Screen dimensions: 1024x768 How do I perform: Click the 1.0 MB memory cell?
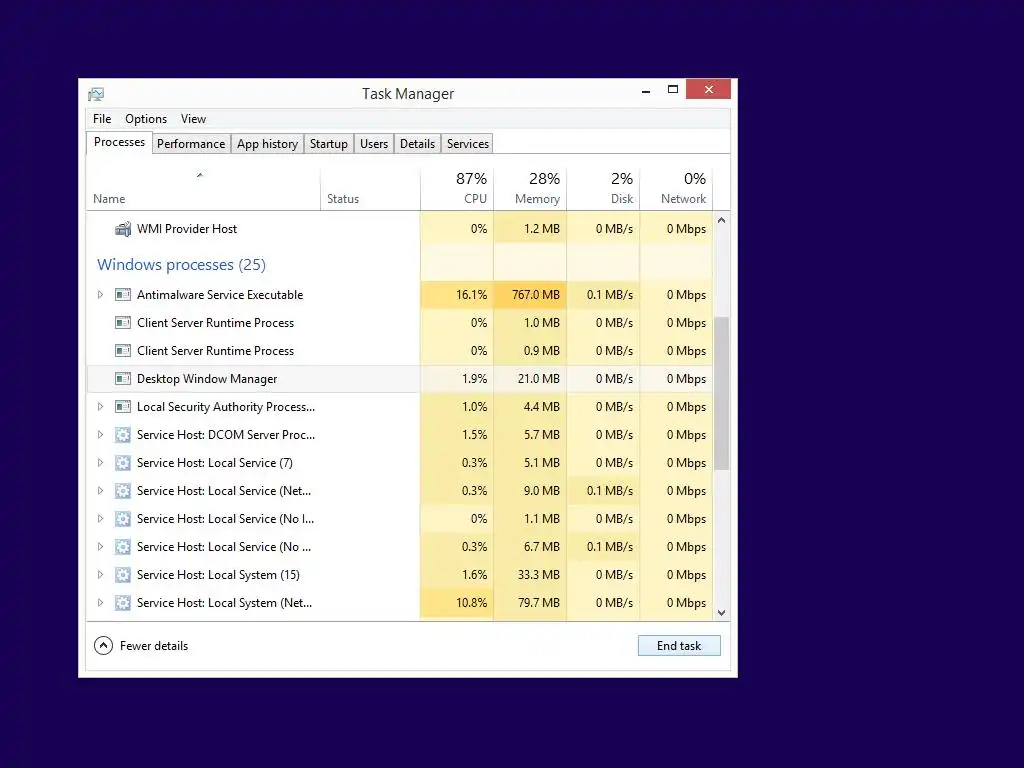(530, 323)
